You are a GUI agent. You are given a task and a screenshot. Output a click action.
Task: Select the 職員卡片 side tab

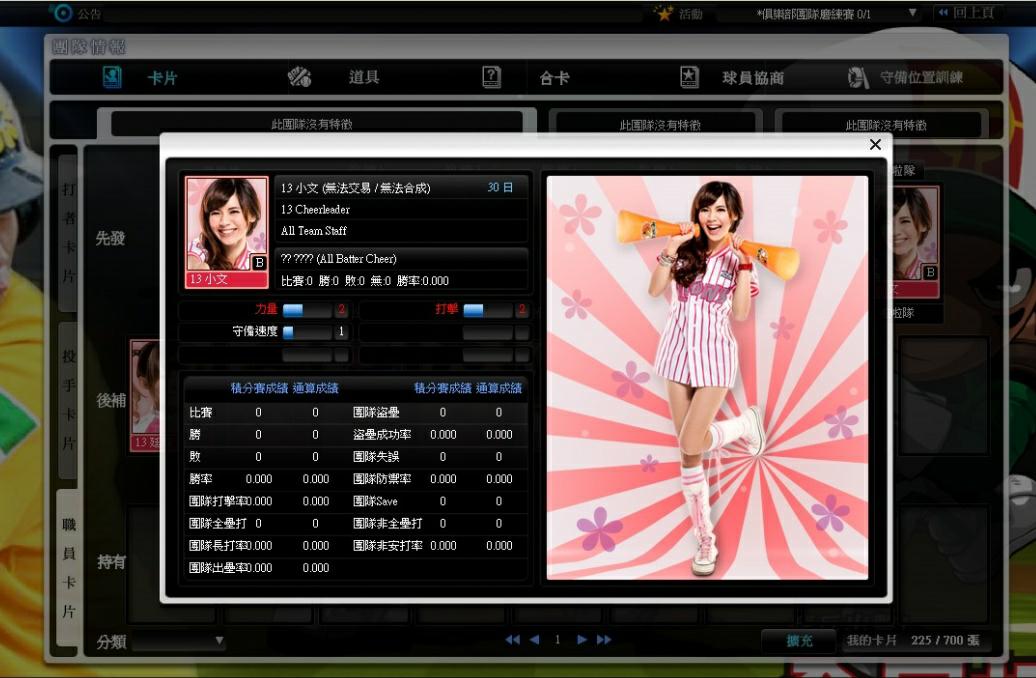click(67, 566)
